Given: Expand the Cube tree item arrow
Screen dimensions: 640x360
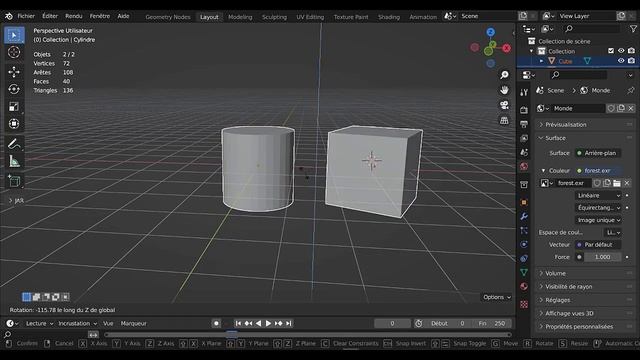Looking at the screenshot, I should click(542, 61).
